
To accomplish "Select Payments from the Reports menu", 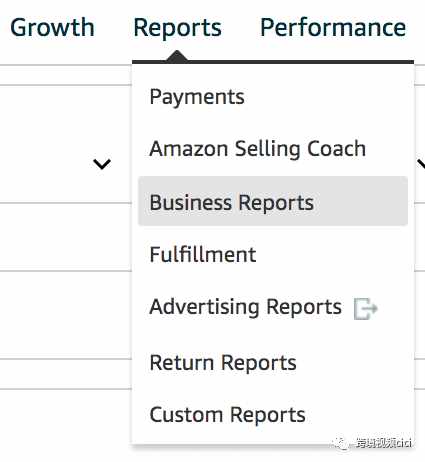I will [197, 97].
